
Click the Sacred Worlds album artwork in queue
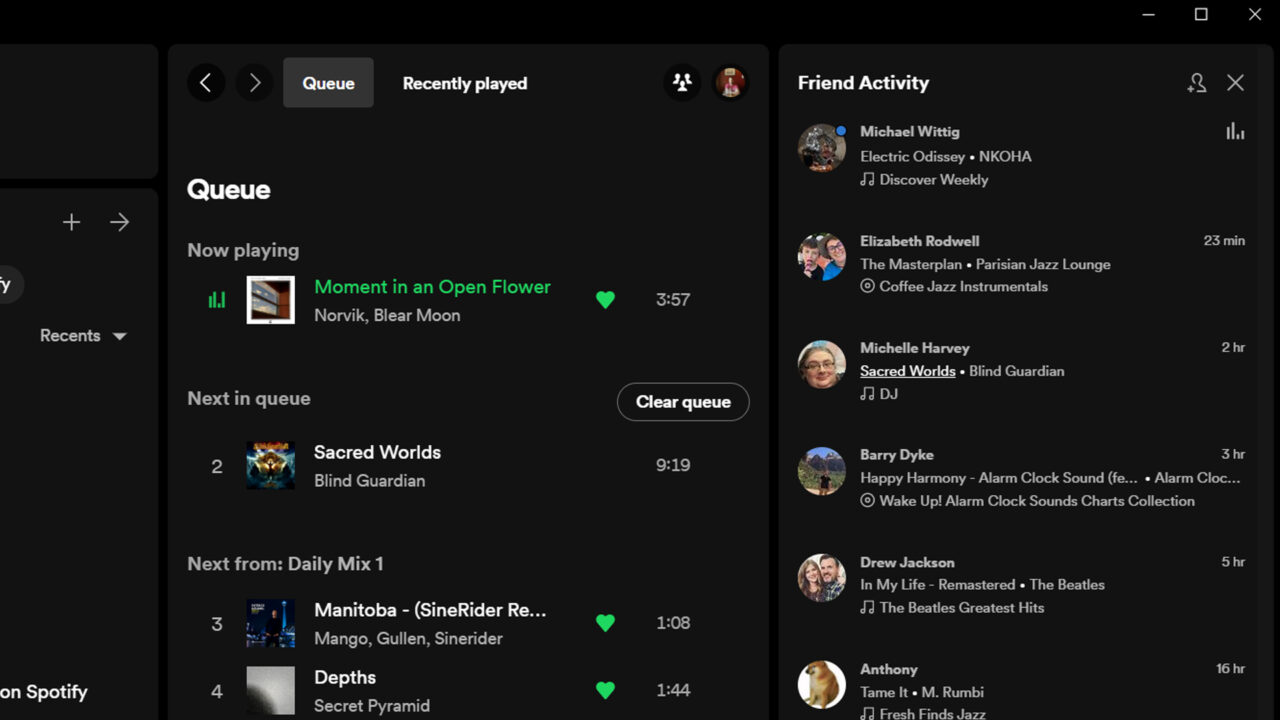pos(270,465)
